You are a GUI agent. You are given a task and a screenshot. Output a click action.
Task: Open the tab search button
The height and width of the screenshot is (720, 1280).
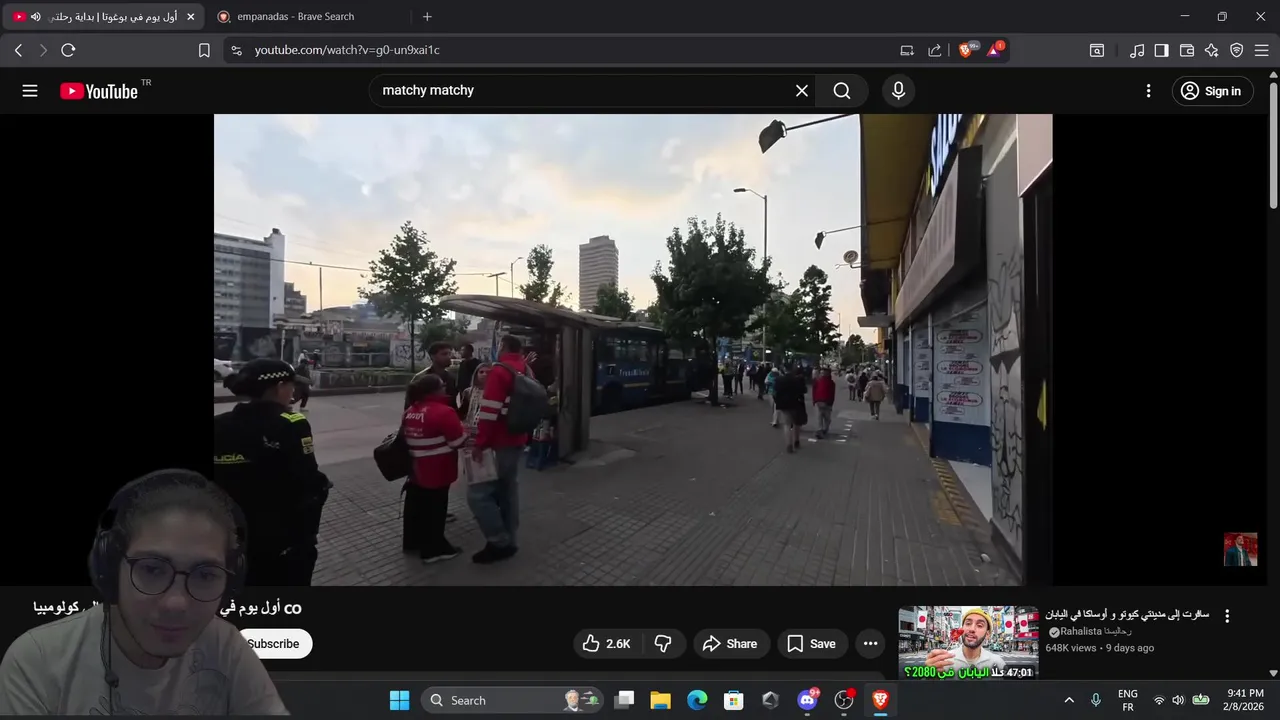pos(1097,50)
